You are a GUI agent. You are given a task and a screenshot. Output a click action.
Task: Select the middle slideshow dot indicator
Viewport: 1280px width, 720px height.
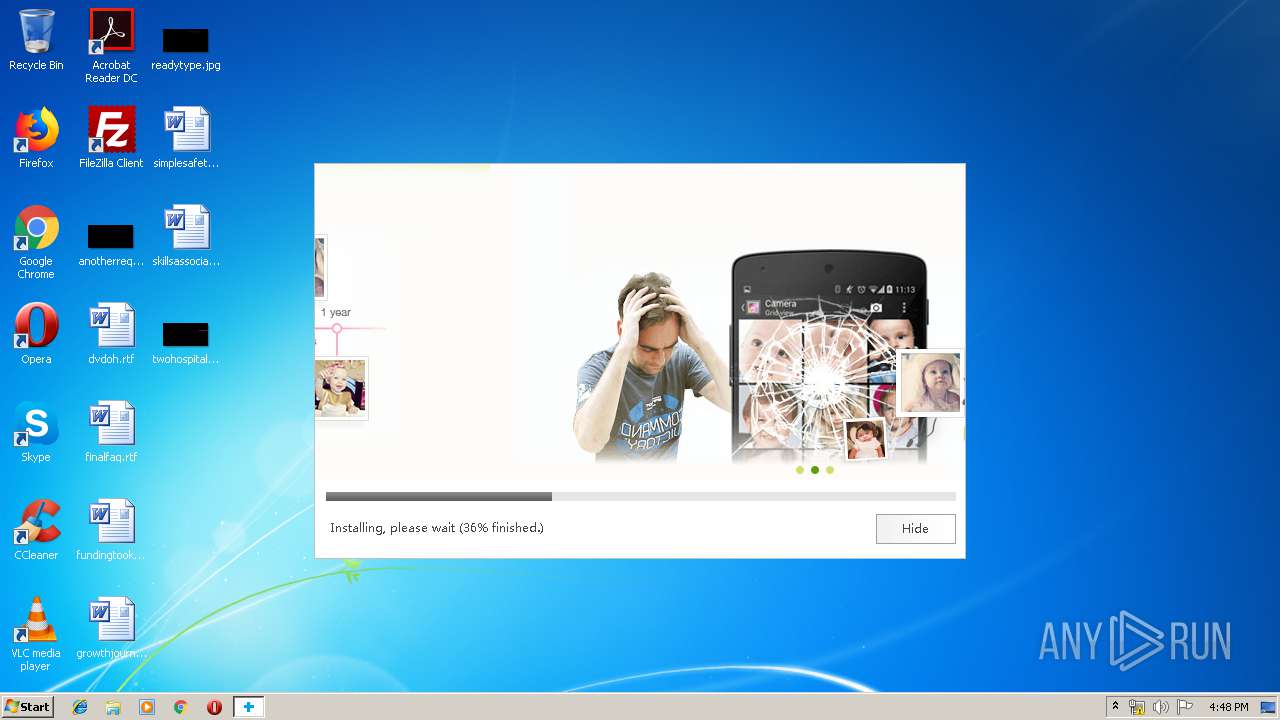815,470
